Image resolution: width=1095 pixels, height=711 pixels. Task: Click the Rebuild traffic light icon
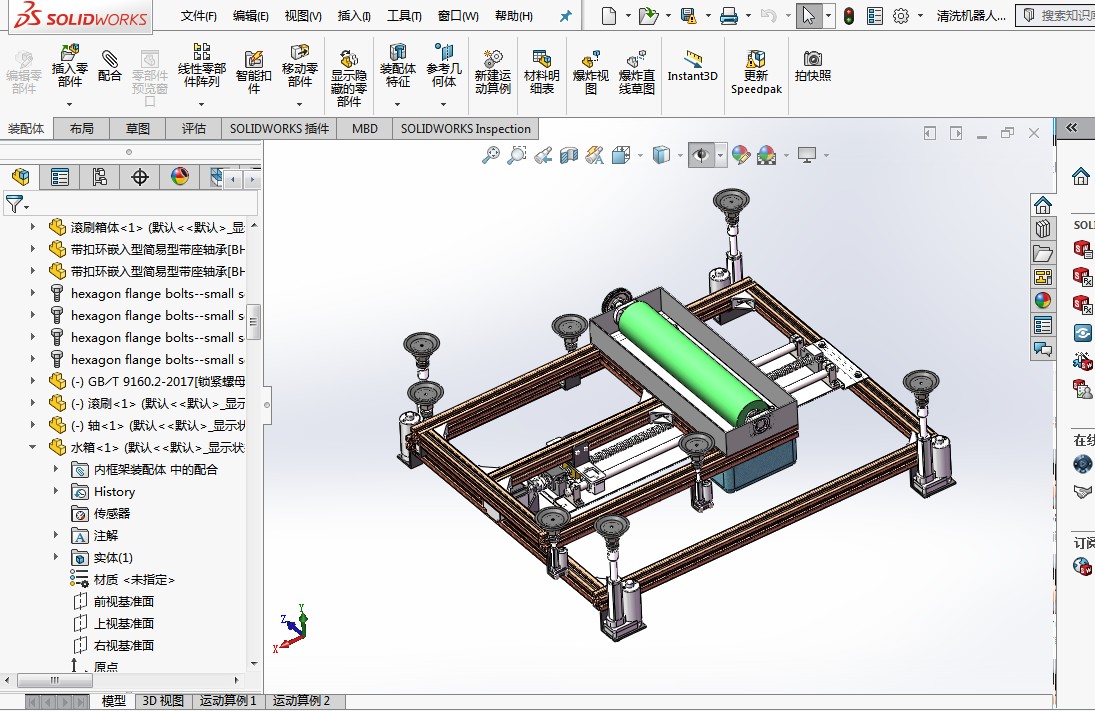coord(848,15)
